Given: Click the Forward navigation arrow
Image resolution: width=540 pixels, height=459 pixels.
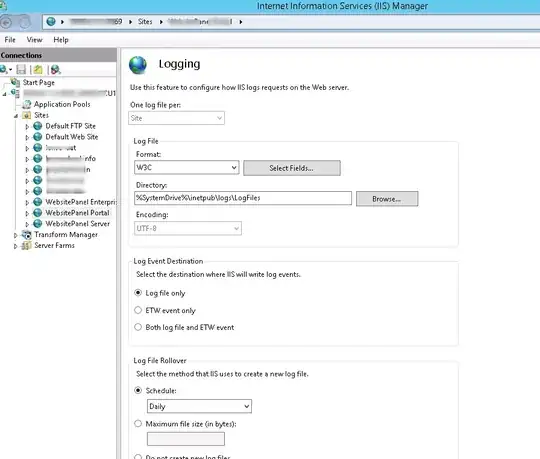Looking at the screenshot, I should [x=24, y=22].
